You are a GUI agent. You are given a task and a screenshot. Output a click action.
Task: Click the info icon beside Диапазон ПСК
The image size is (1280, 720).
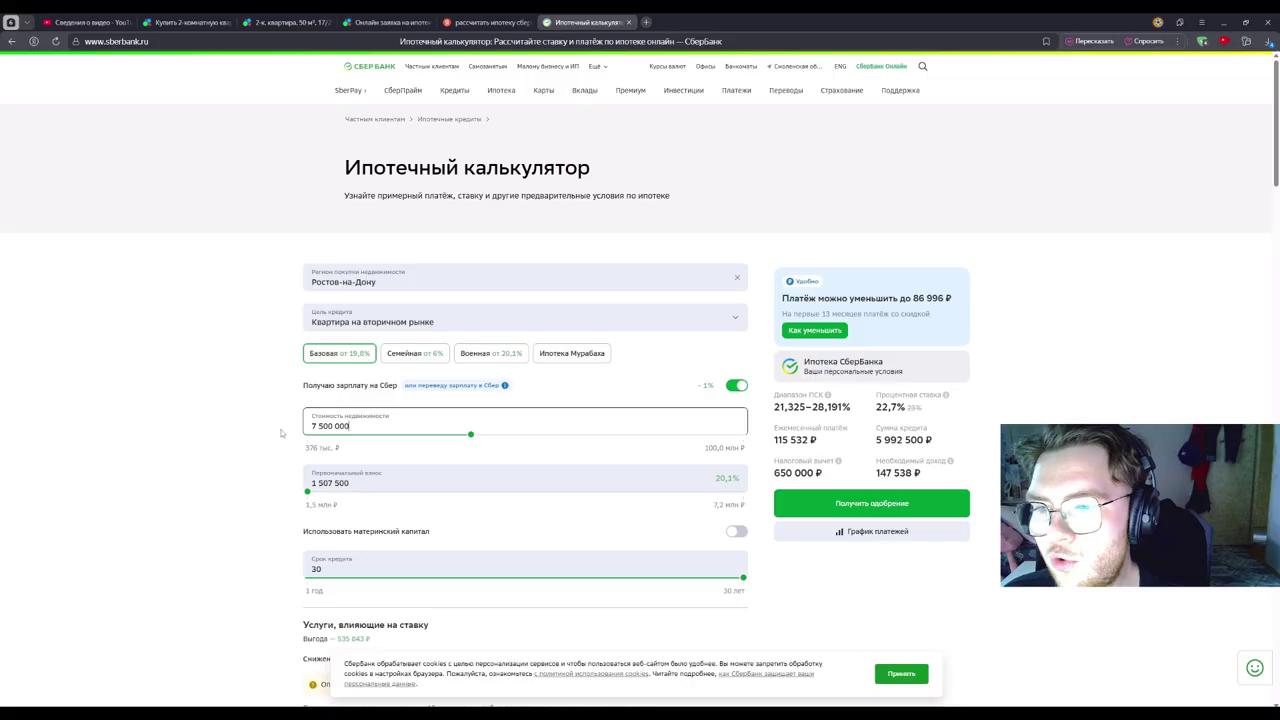[828, 395]
